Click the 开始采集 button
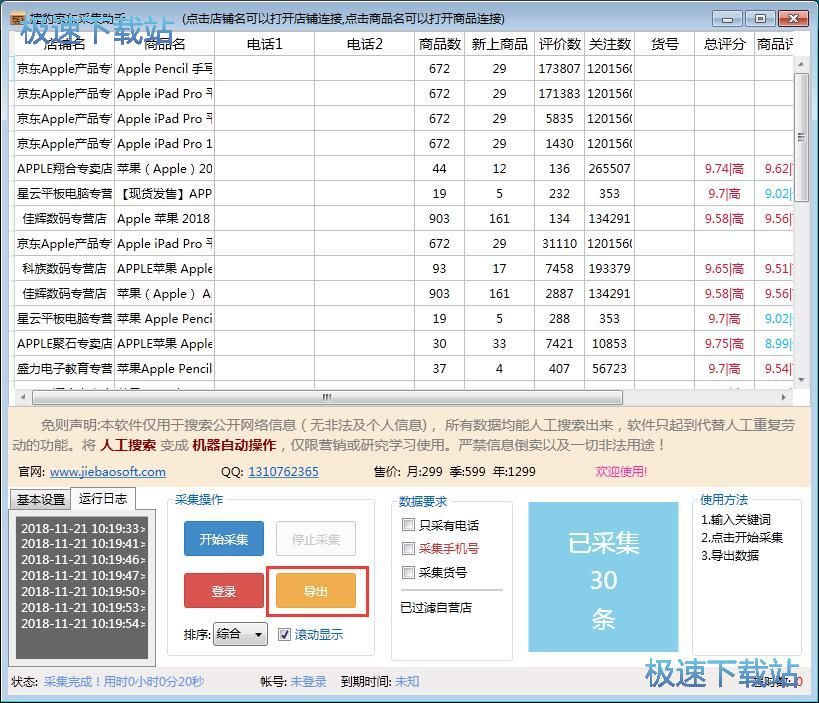Screen dimensions: 819x703 click(224, 538)
